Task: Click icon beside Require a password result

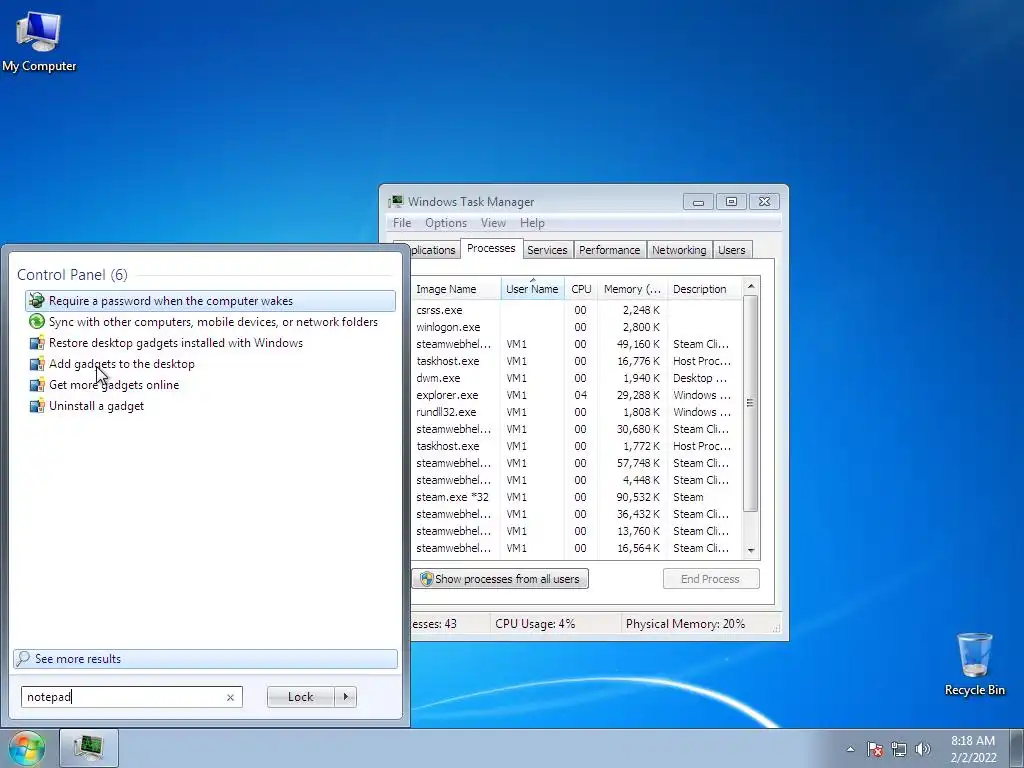Action: [x=37, y=301]
